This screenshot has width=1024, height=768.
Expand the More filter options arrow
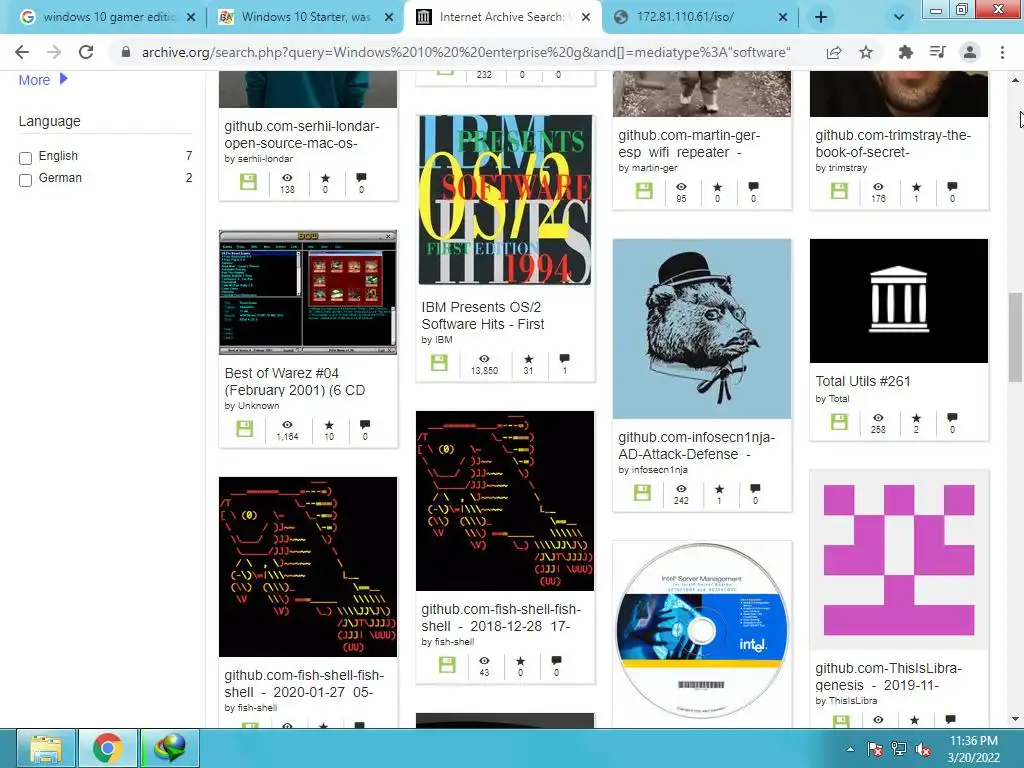[63, 79]
